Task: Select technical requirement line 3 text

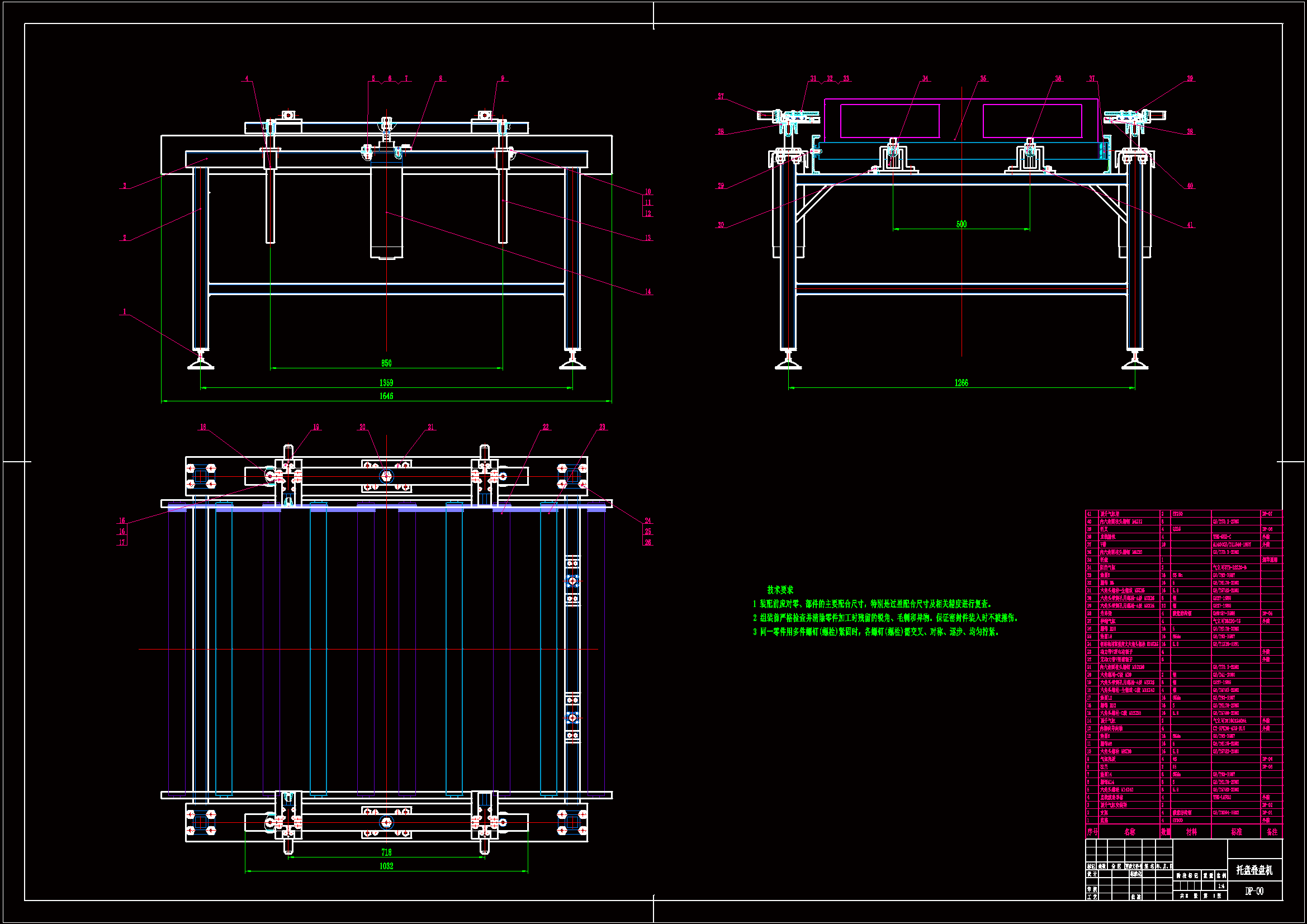Action: click(x=877, y=632)
